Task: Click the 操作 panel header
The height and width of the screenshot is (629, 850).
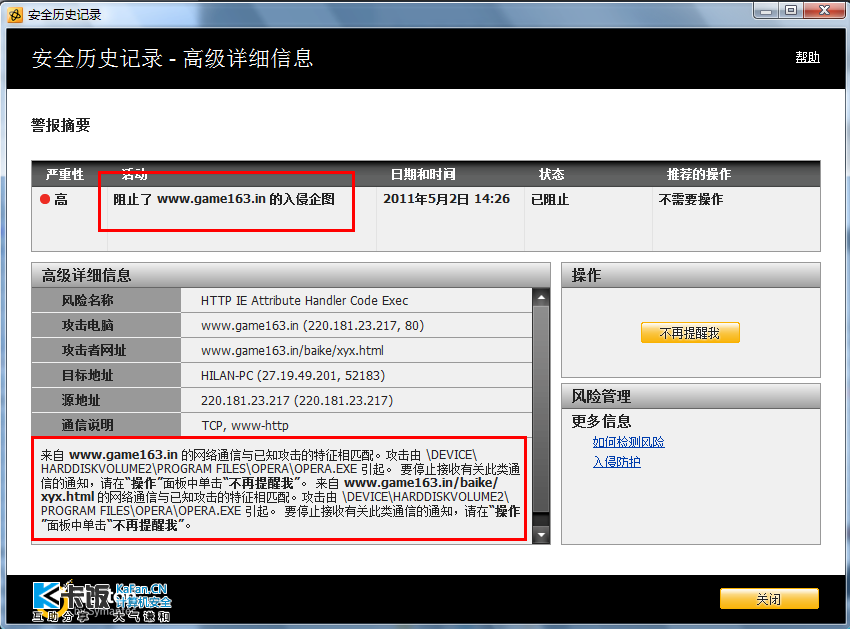Action: tap(691, 275)
